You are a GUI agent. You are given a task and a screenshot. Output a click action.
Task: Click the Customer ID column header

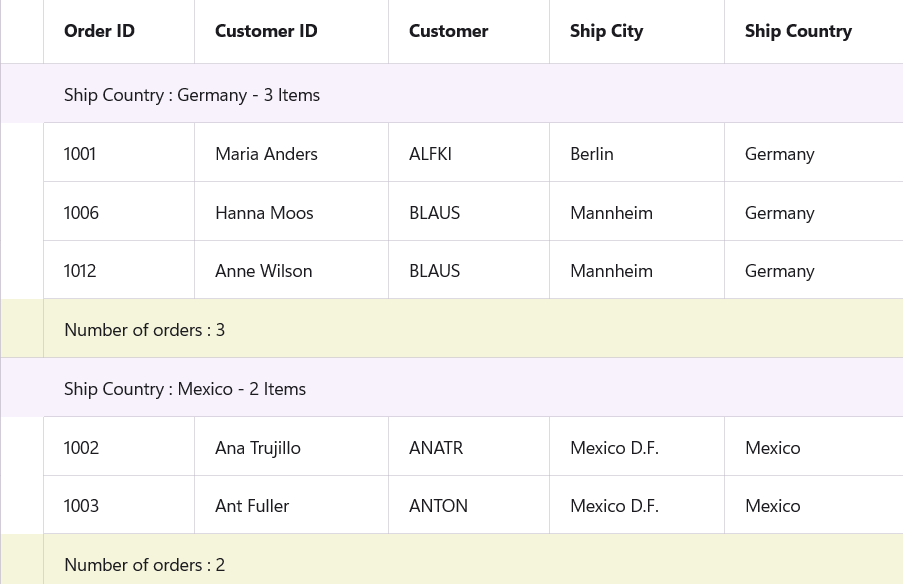266,31
